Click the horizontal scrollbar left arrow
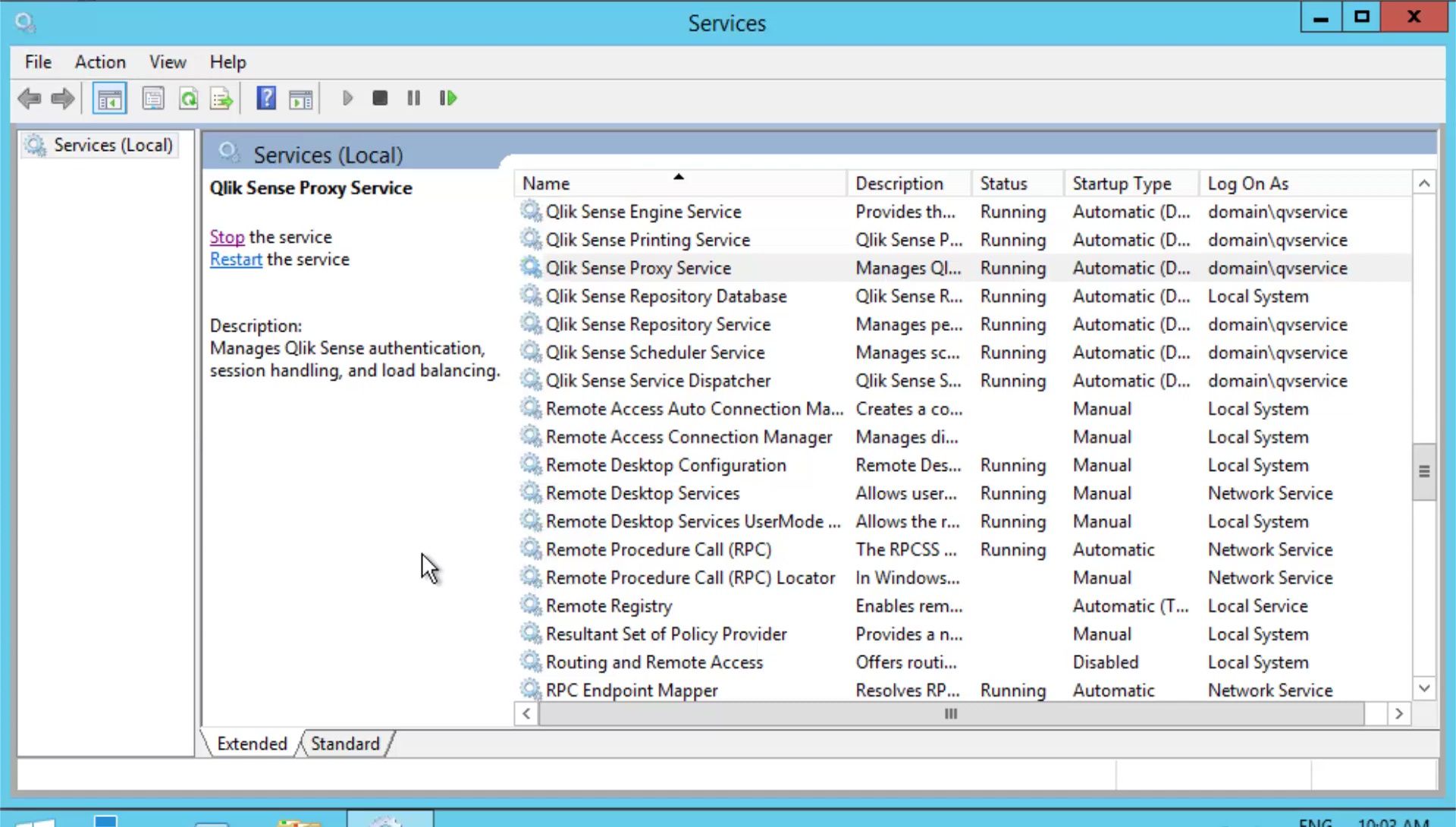 coord(526,713)
